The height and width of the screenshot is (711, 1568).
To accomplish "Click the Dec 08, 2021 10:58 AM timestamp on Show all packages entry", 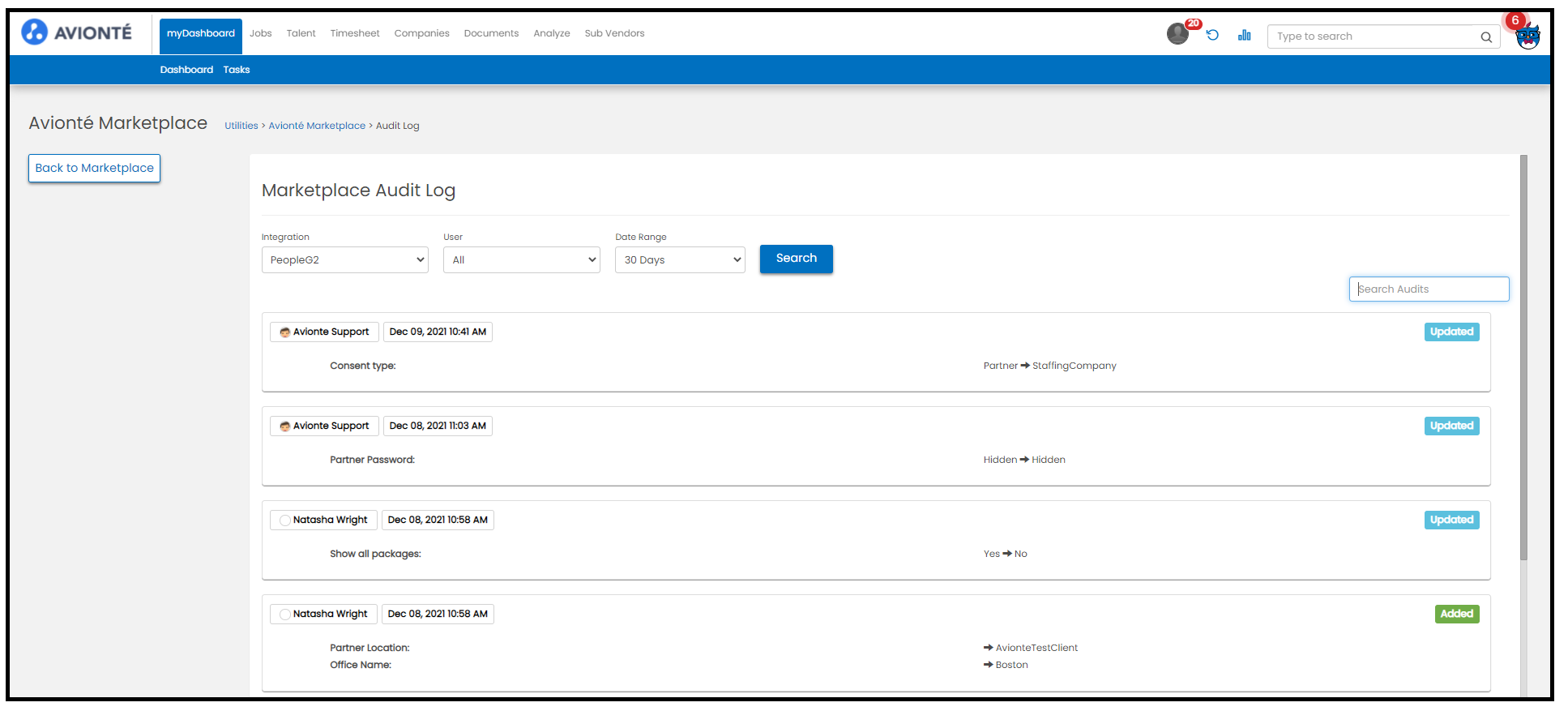I will pyautogui.click(x=438, y=520).
